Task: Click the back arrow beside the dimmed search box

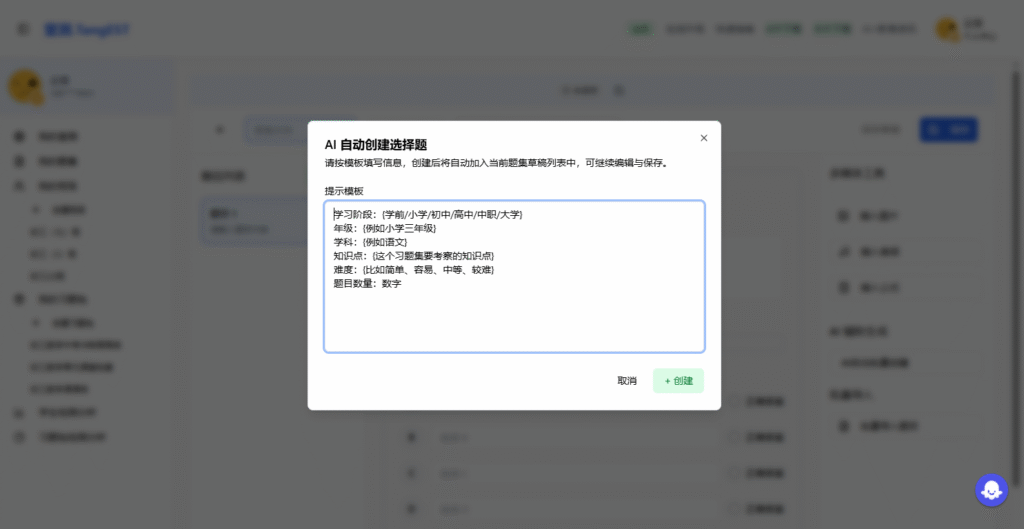Action: [220, 130]
